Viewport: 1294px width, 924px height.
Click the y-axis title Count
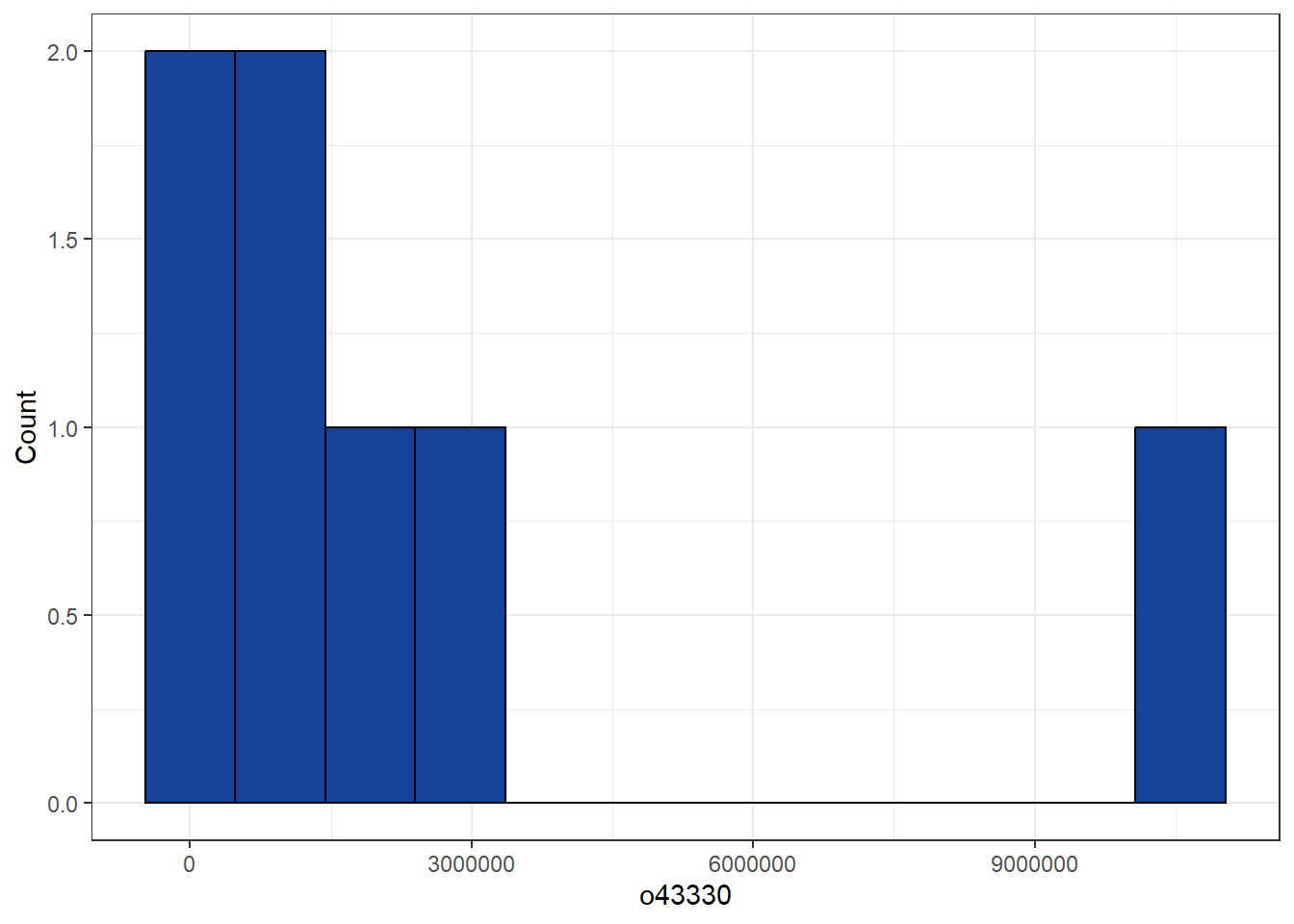26,427
